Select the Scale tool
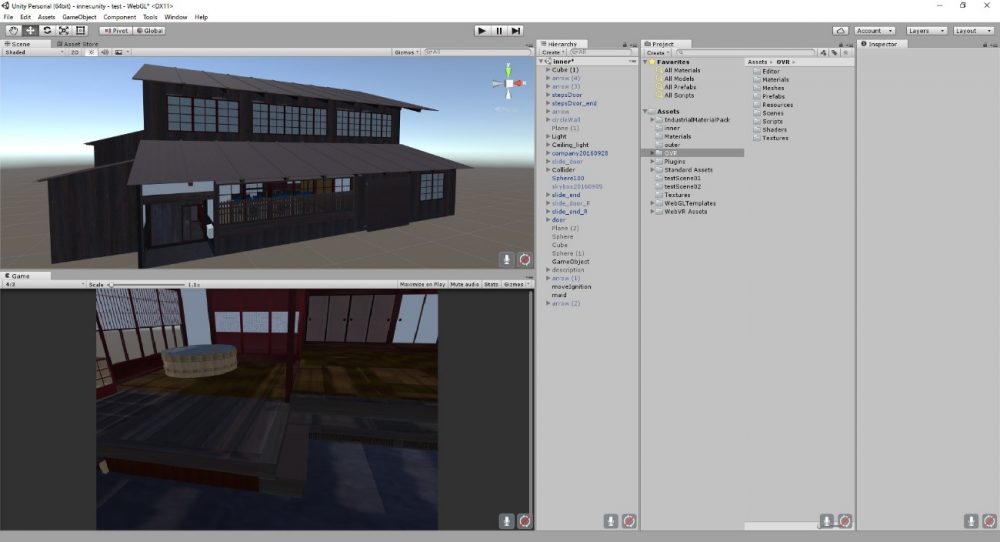 pos(64,31)
